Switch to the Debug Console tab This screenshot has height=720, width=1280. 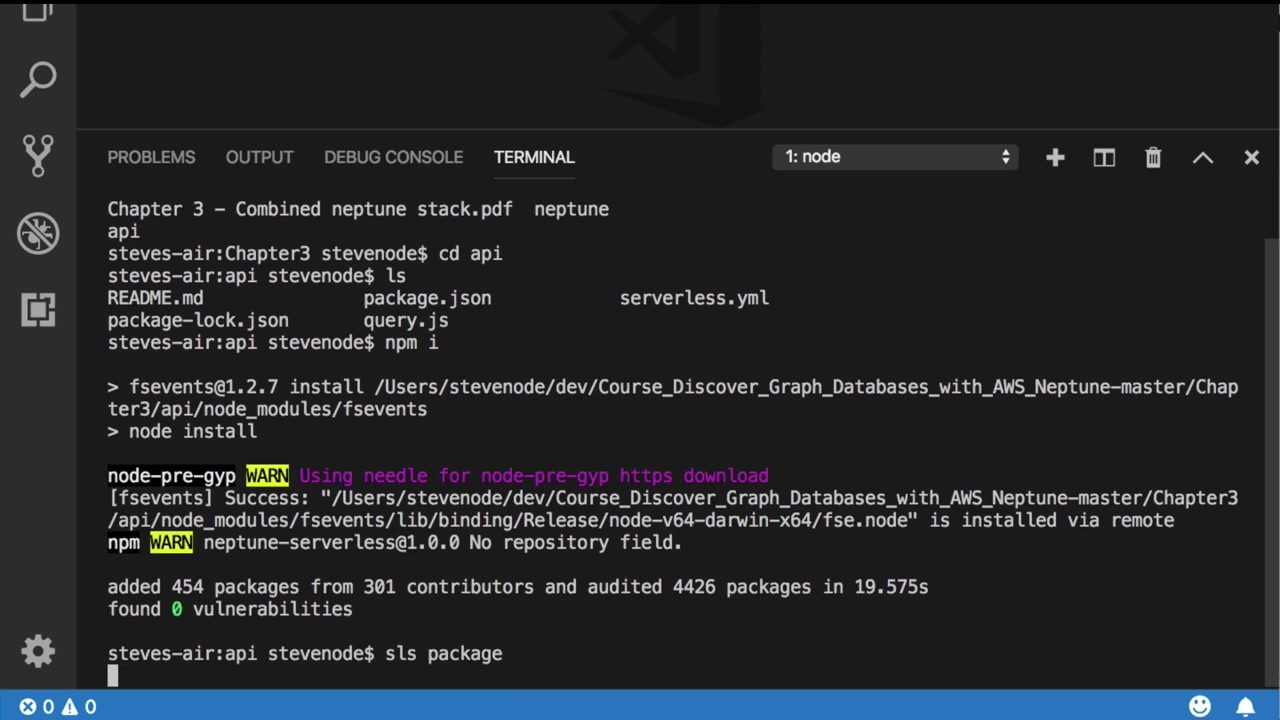(x=393, y=157)
